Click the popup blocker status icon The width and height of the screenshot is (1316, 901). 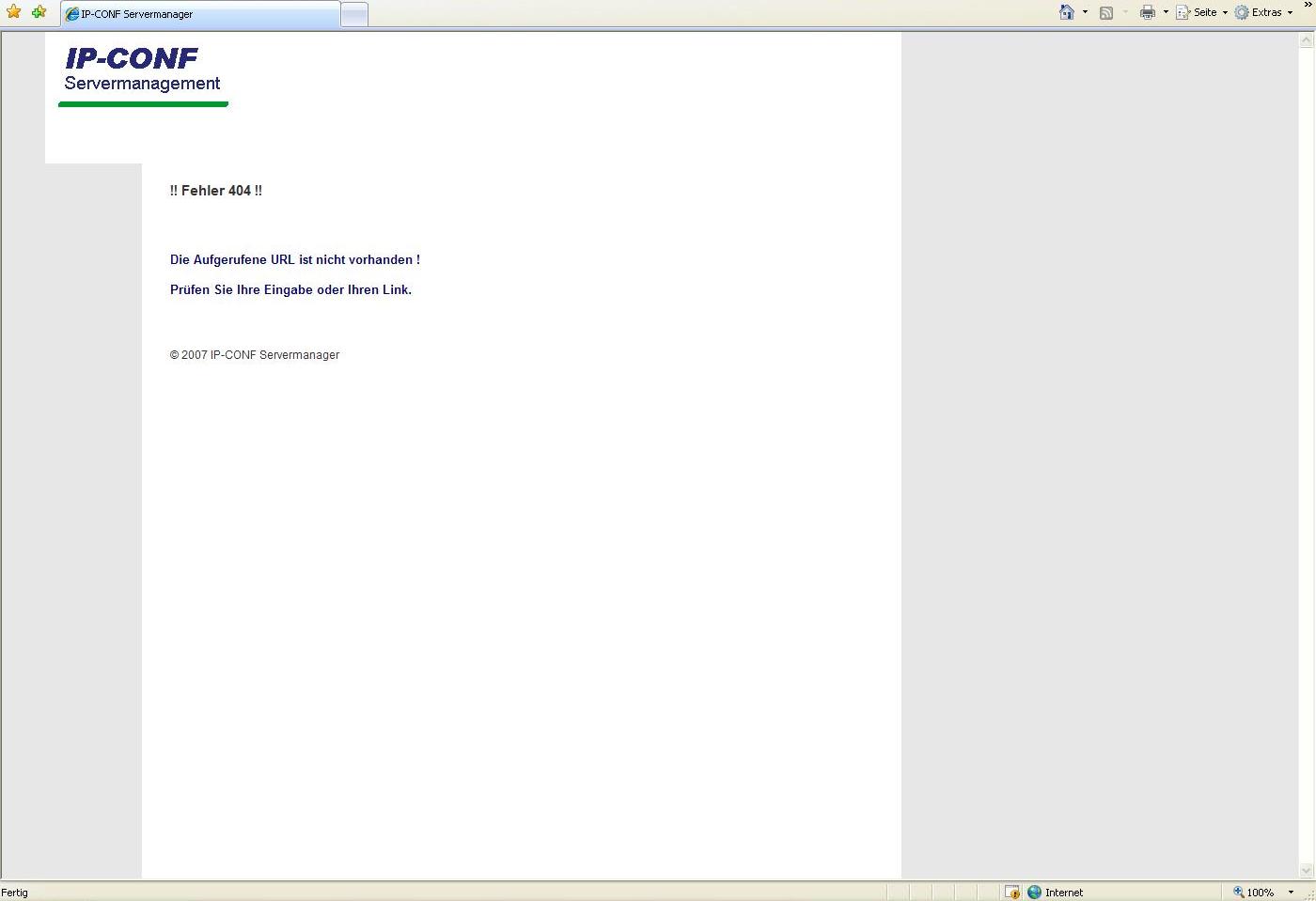[1011, 893]
